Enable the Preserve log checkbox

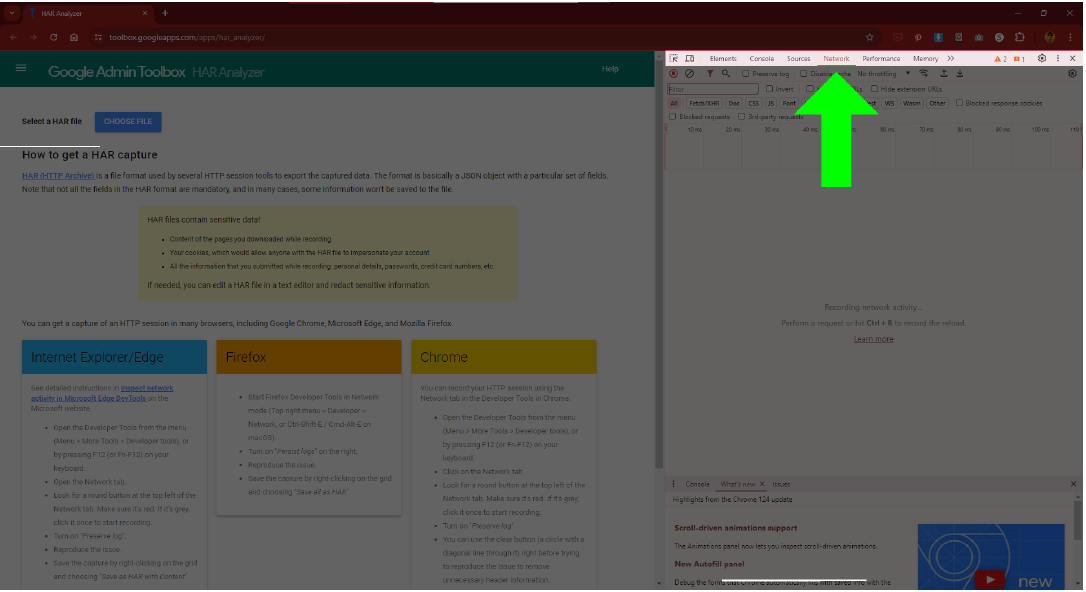tap(746, 74)
